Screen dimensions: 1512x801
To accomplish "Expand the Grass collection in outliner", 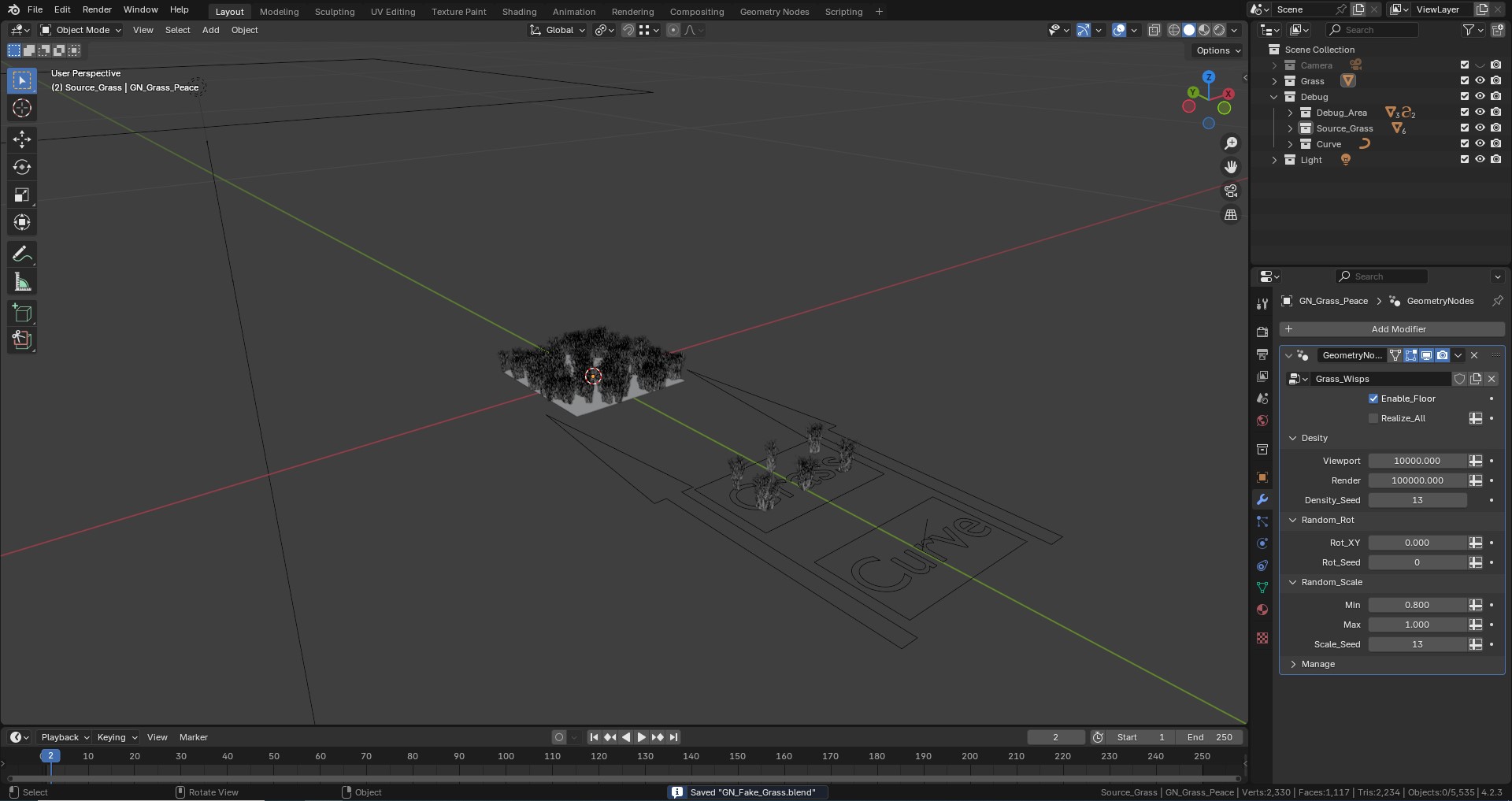I will coord(1274,81).
